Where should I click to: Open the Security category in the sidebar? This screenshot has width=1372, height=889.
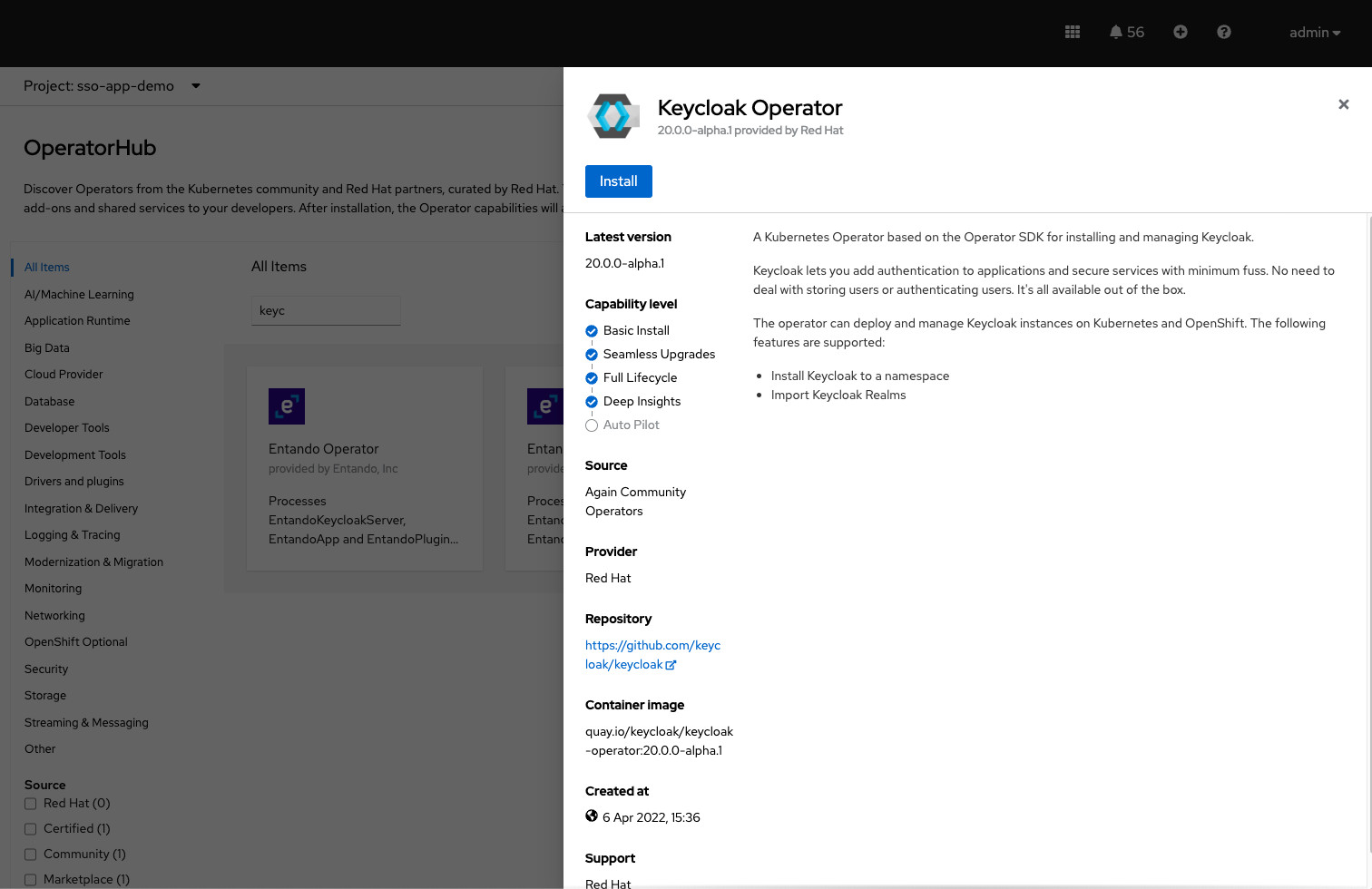tap(46, 669)
